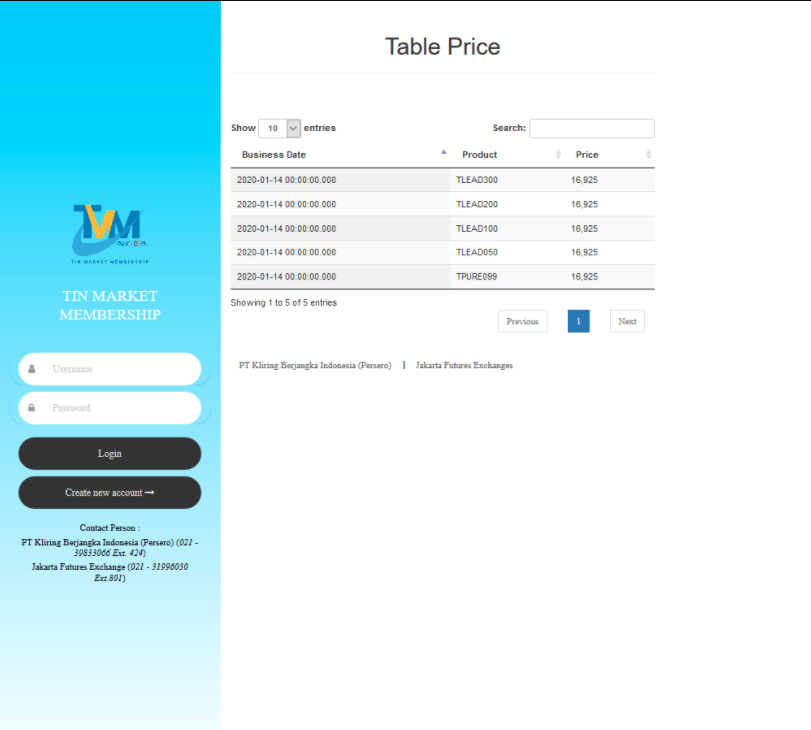The image size is (811, 730).
Task: Click into the Username field
Action: coord(110,369)
